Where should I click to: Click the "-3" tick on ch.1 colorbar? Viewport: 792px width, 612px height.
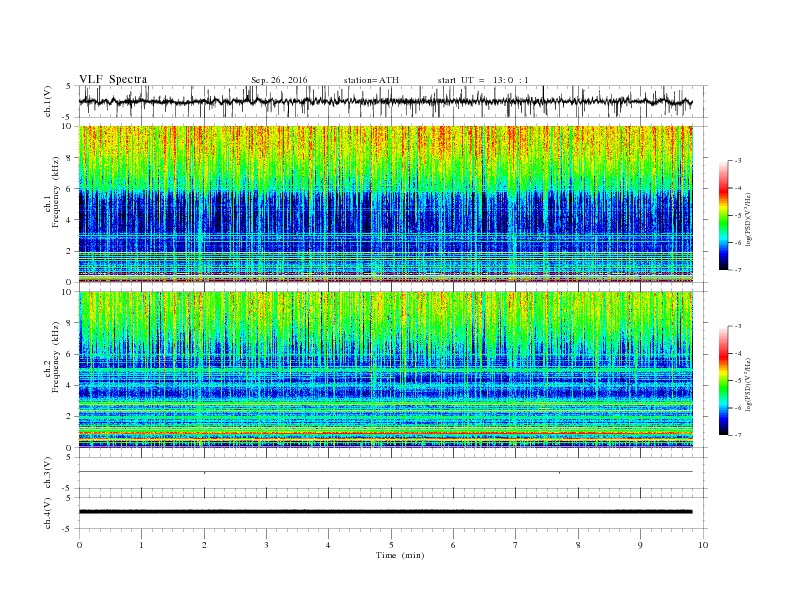(738, 161)
